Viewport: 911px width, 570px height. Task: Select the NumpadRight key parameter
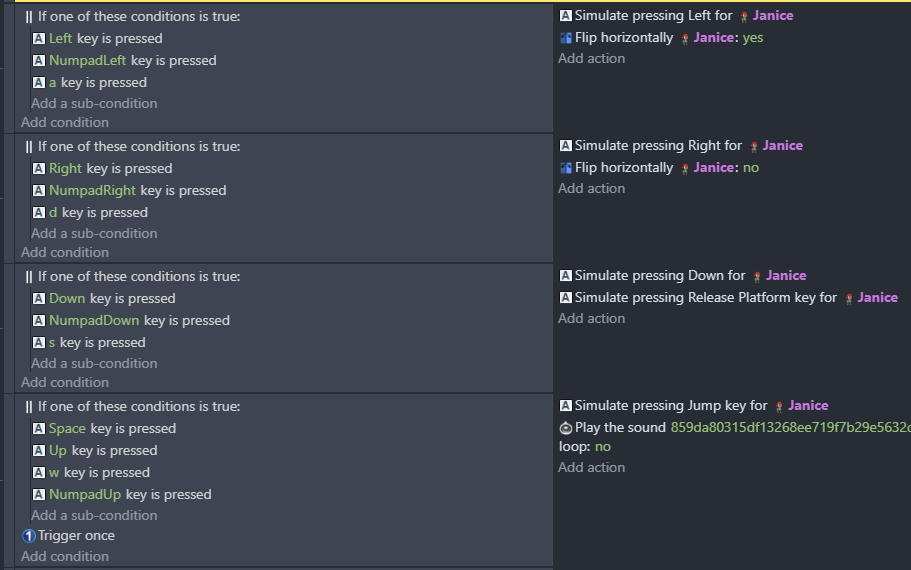[93, 191]
